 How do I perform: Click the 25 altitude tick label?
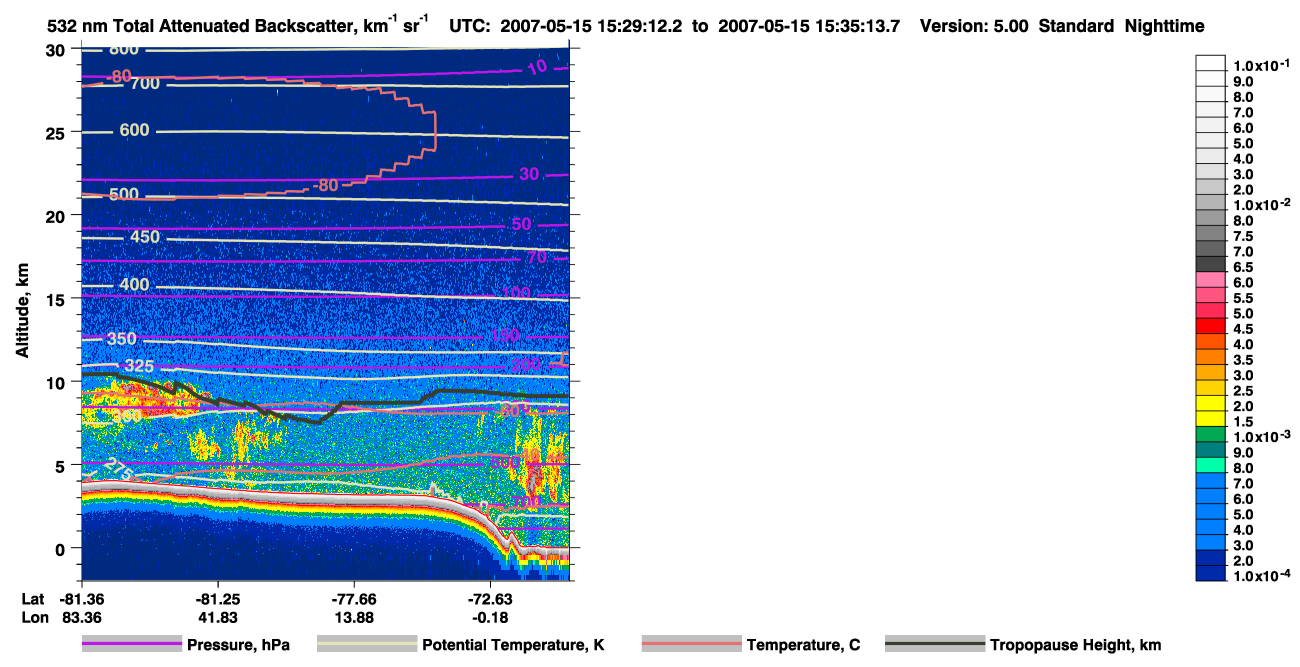pyautogui.click(x=56, y=132)
